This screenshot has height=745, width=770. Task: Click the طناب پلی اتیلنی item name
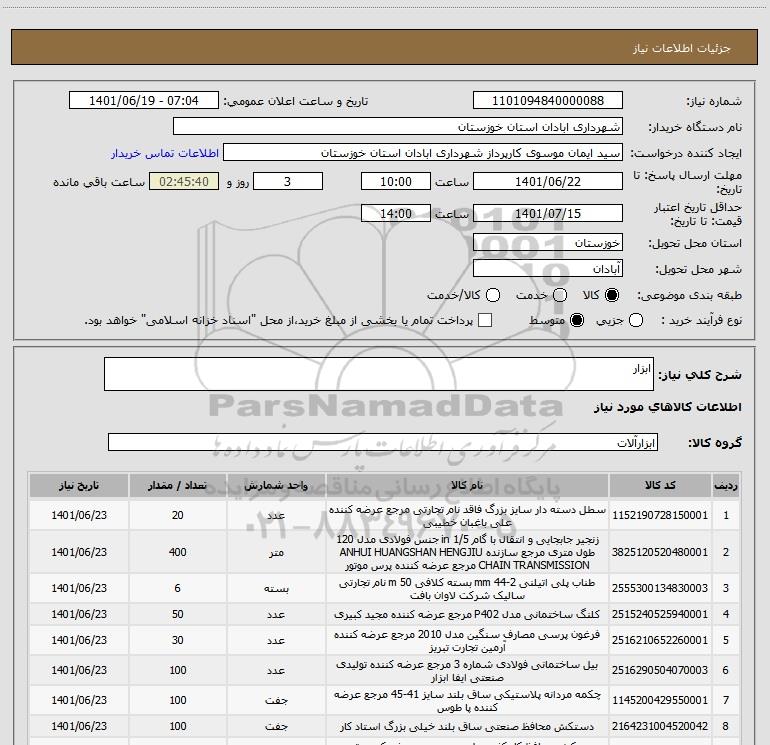[x=467, y=588]
